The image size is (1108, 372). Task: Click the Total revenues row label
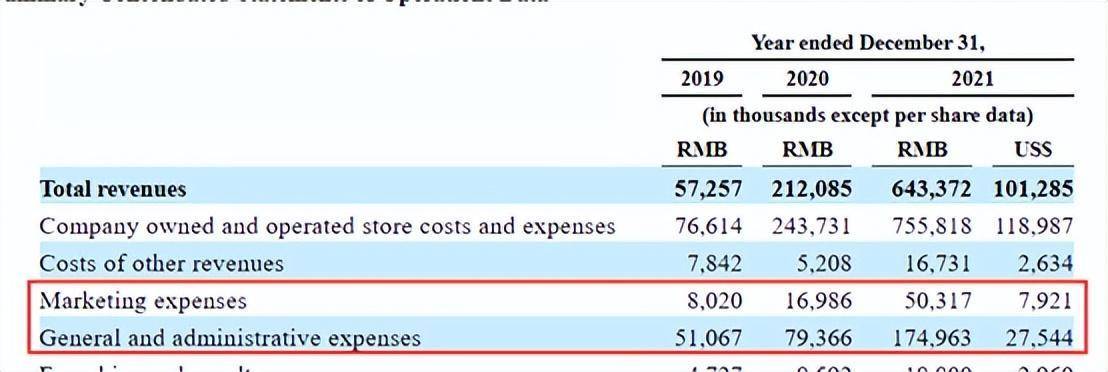click(113, 189)
